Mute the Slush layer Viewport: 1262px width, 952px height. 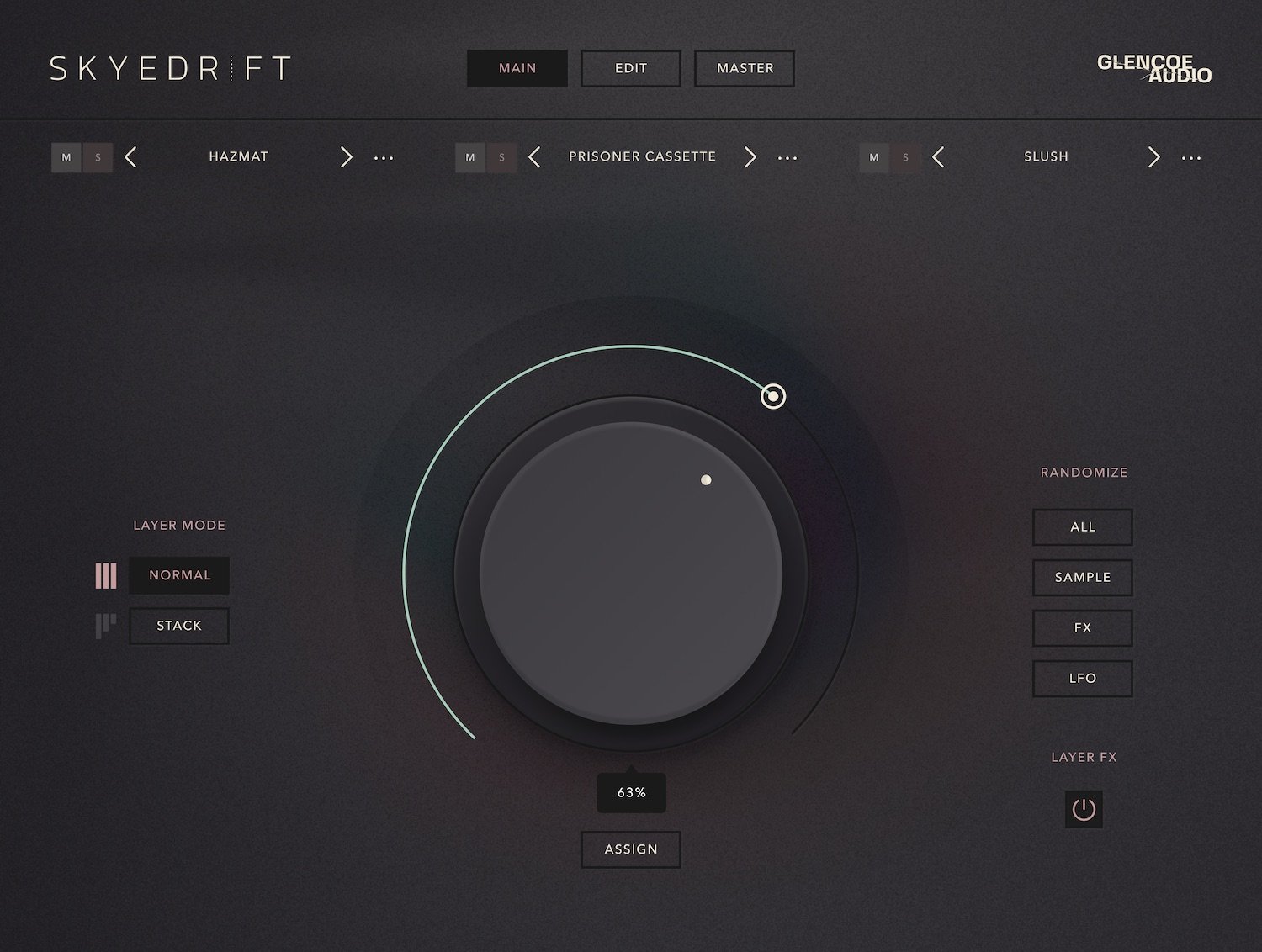pyautogui.click(x=874, y=157)
